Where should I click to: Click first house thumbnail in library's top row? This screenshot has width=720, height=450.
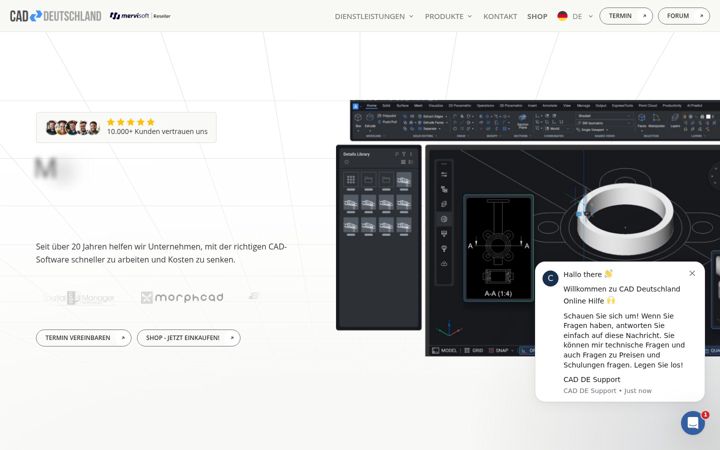pyautogui.click(x=404, y=180)
